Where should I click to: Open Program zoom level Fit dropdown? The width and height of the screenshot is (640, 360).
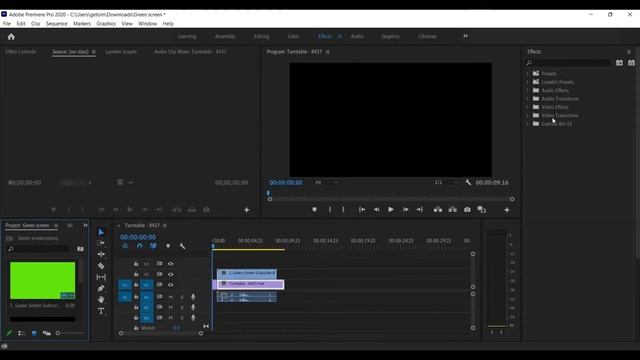327,182
